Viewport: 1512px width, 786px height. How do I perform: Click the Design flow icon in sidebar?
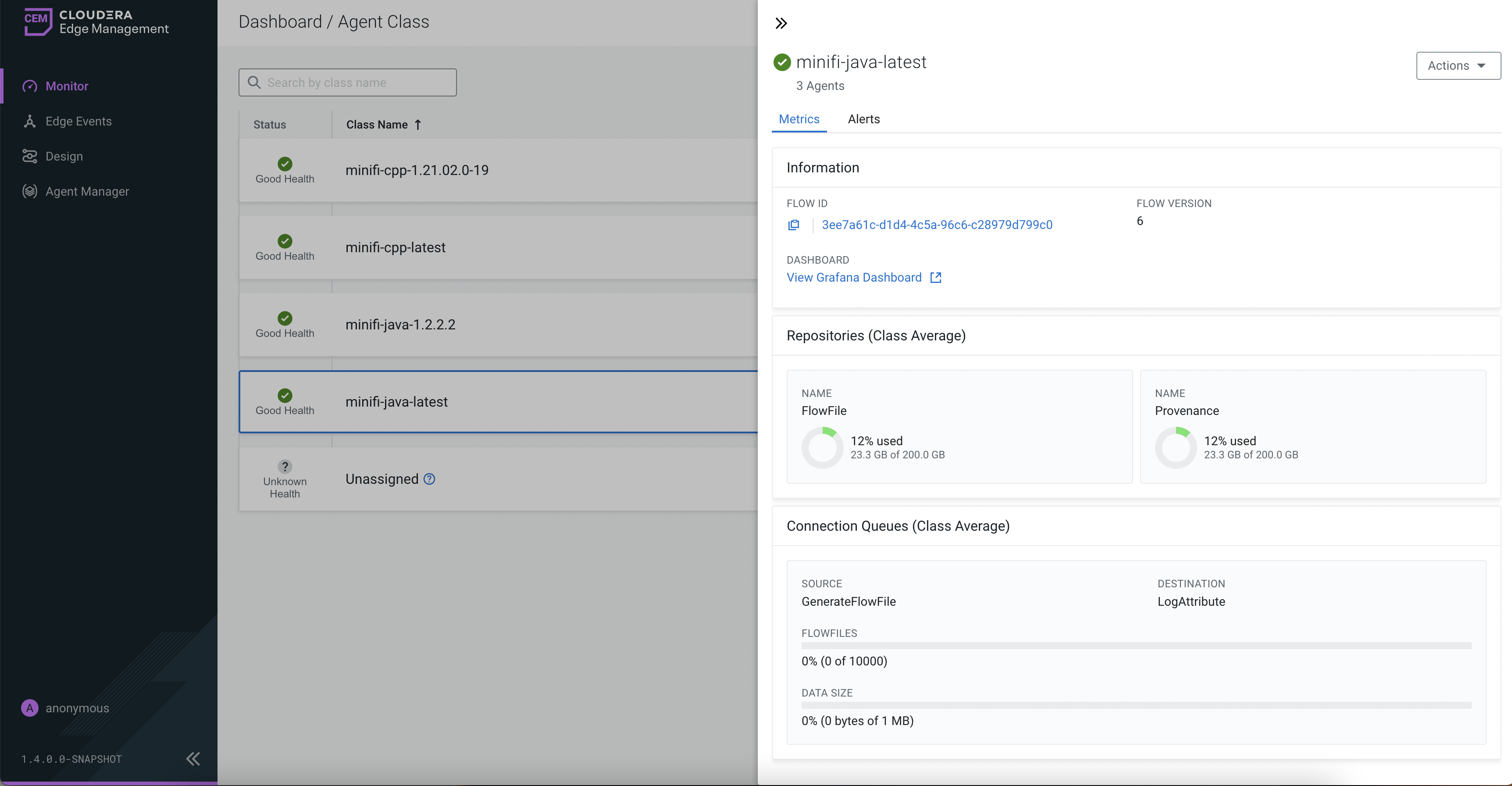(x=30, y=157)
